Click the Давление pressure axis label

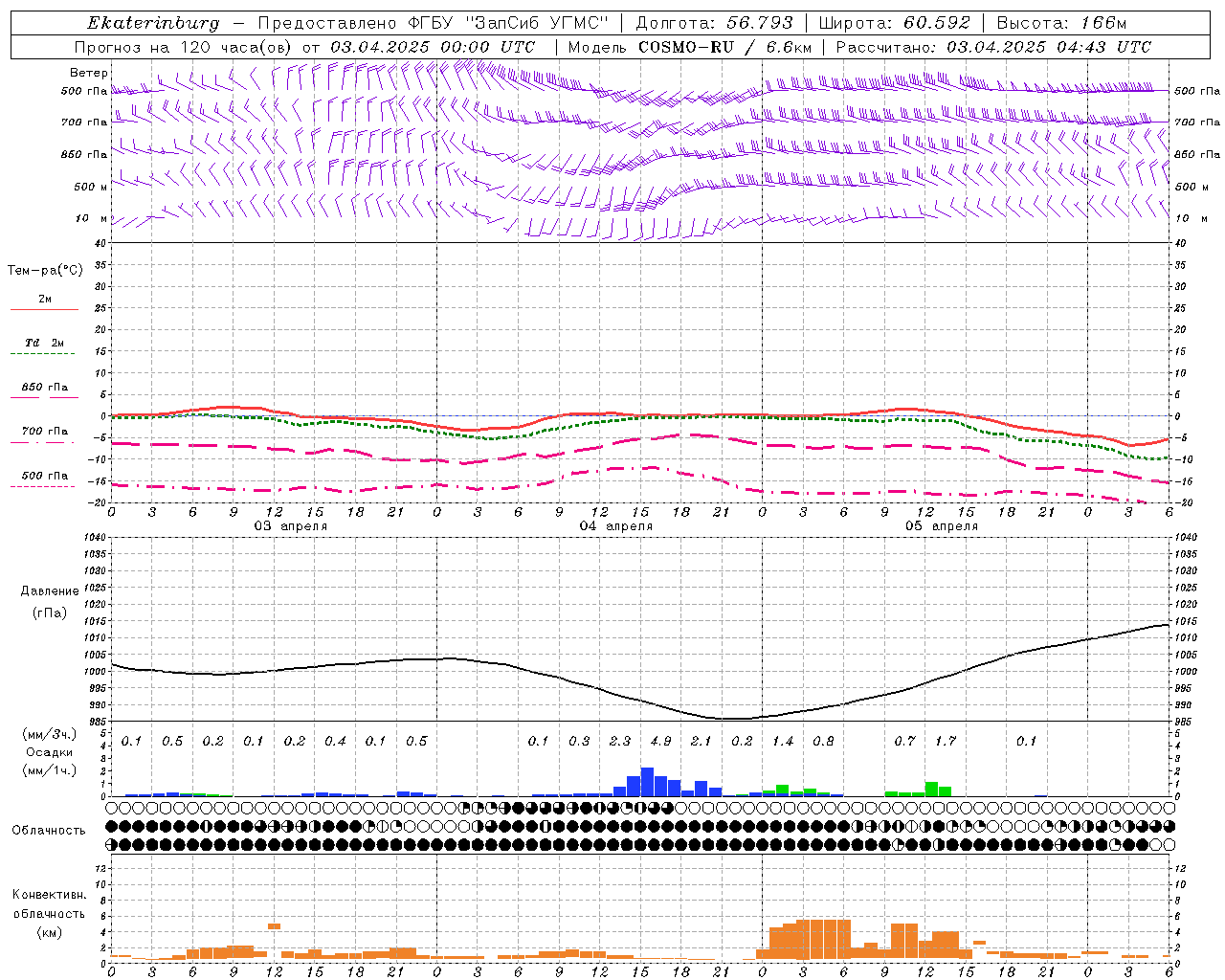click(x=50, y=591)
